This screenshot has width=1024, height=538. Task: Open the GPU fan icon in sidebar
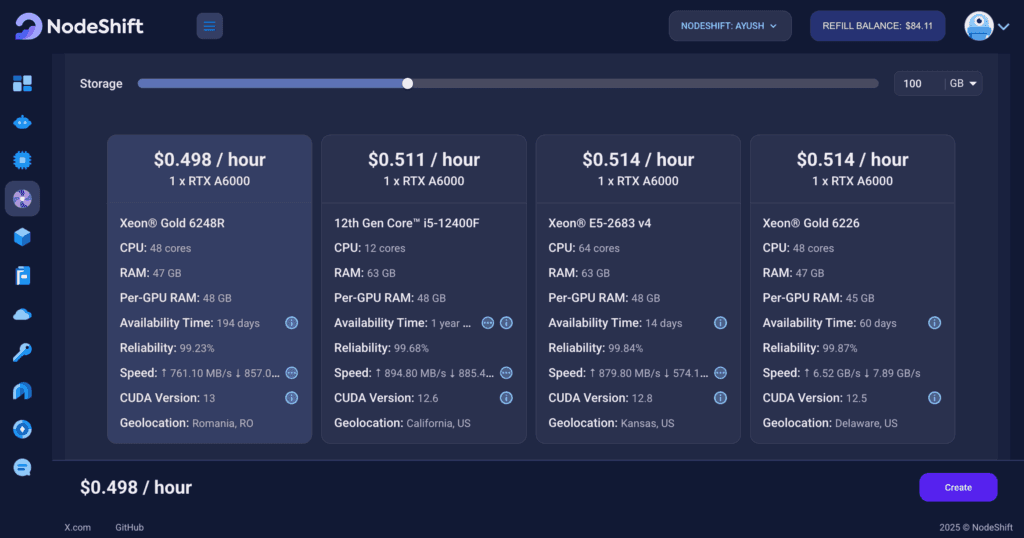click(x=22, y=199)
